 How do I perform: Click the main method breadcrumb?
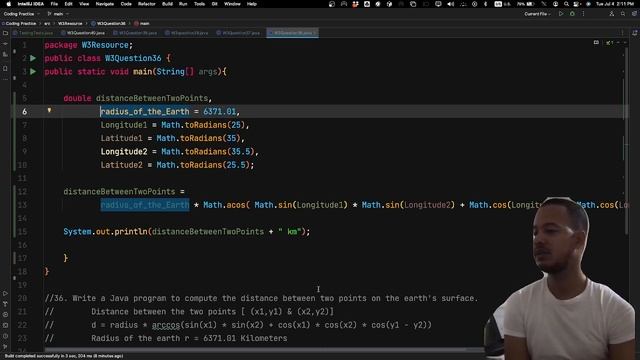[x=142, y=24]
